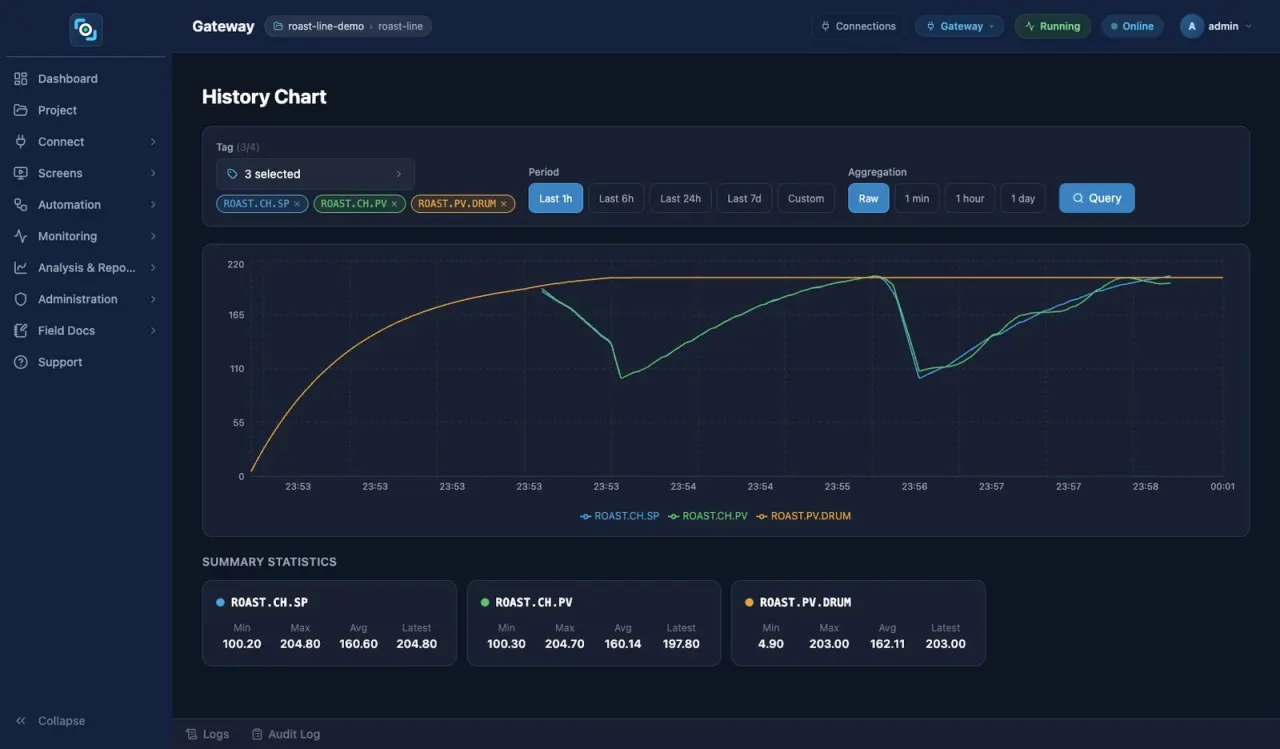Click the Field Docs icon

[20, 331]
